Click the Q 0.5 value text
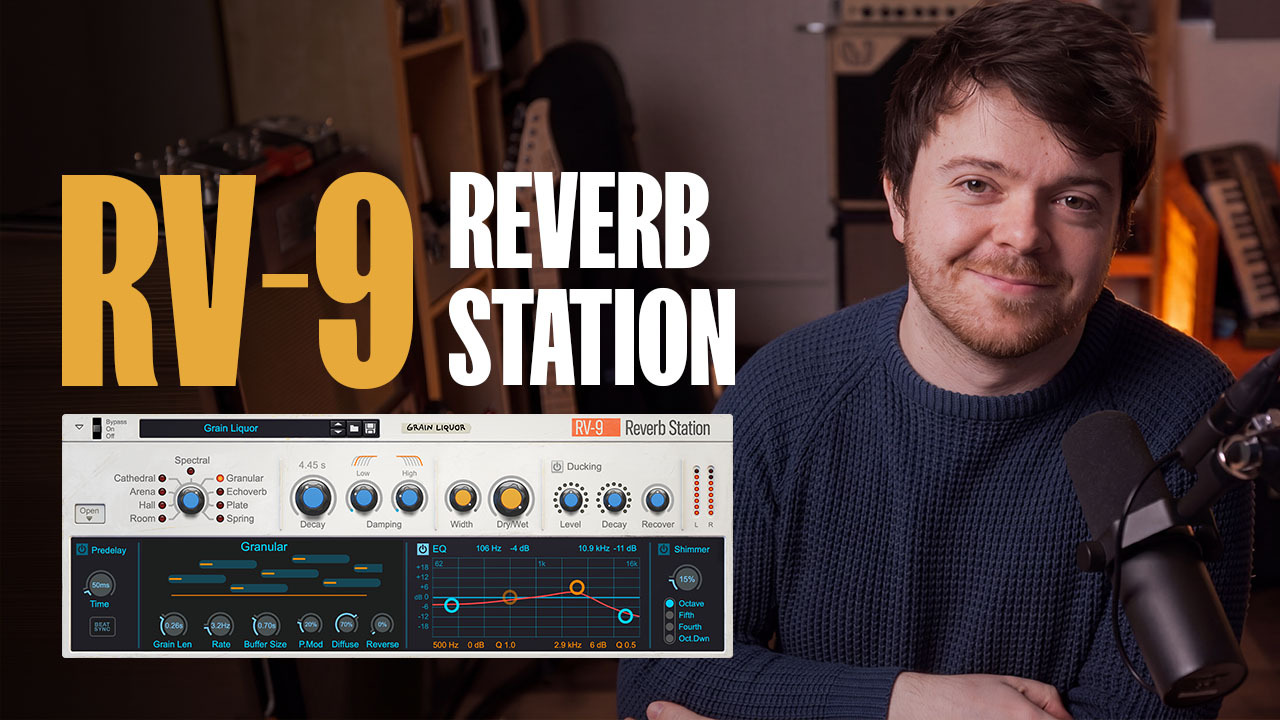1280x720 pixels. [x=625, y=645]
